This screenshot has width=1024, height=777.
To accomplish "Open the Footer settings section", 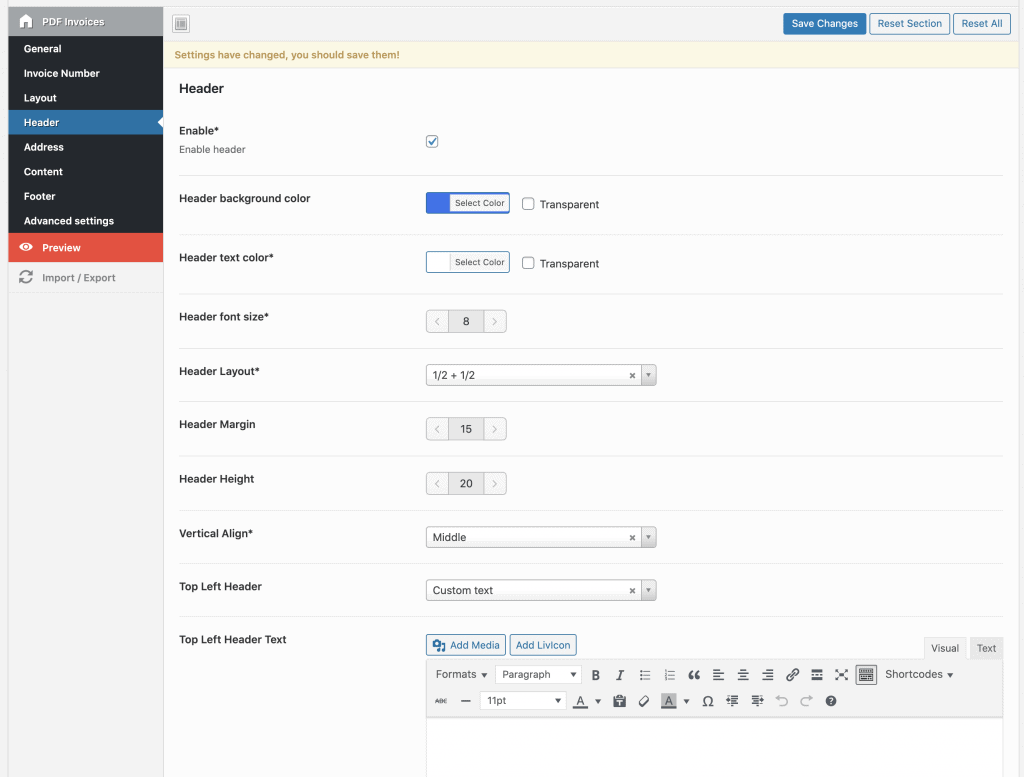I will click(40, 196).
